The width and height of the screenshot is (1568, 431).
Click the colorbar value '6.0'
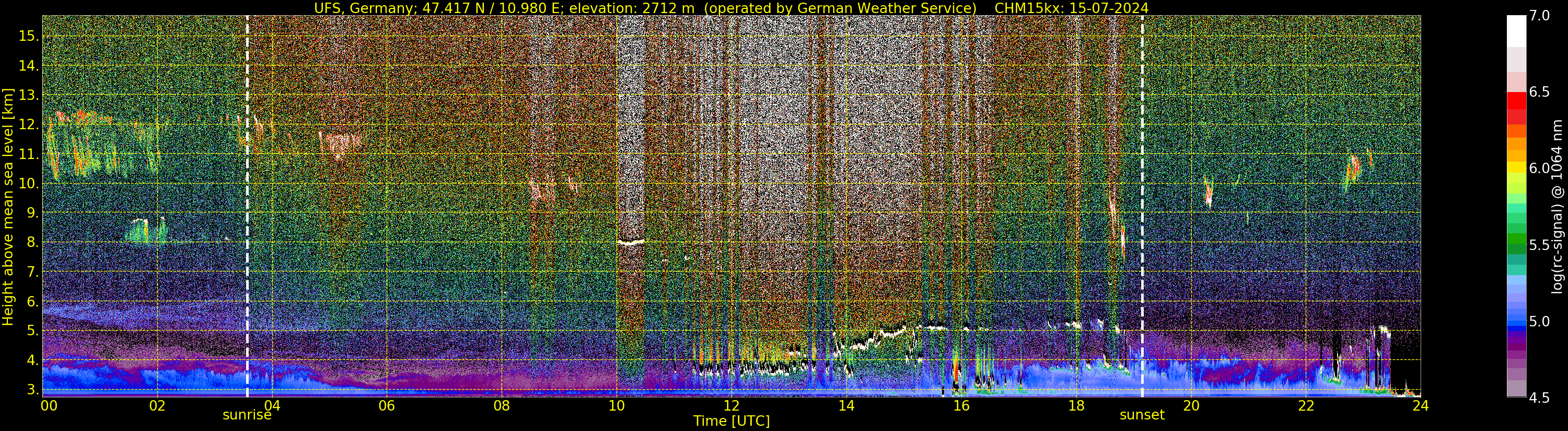(1539, 168)
